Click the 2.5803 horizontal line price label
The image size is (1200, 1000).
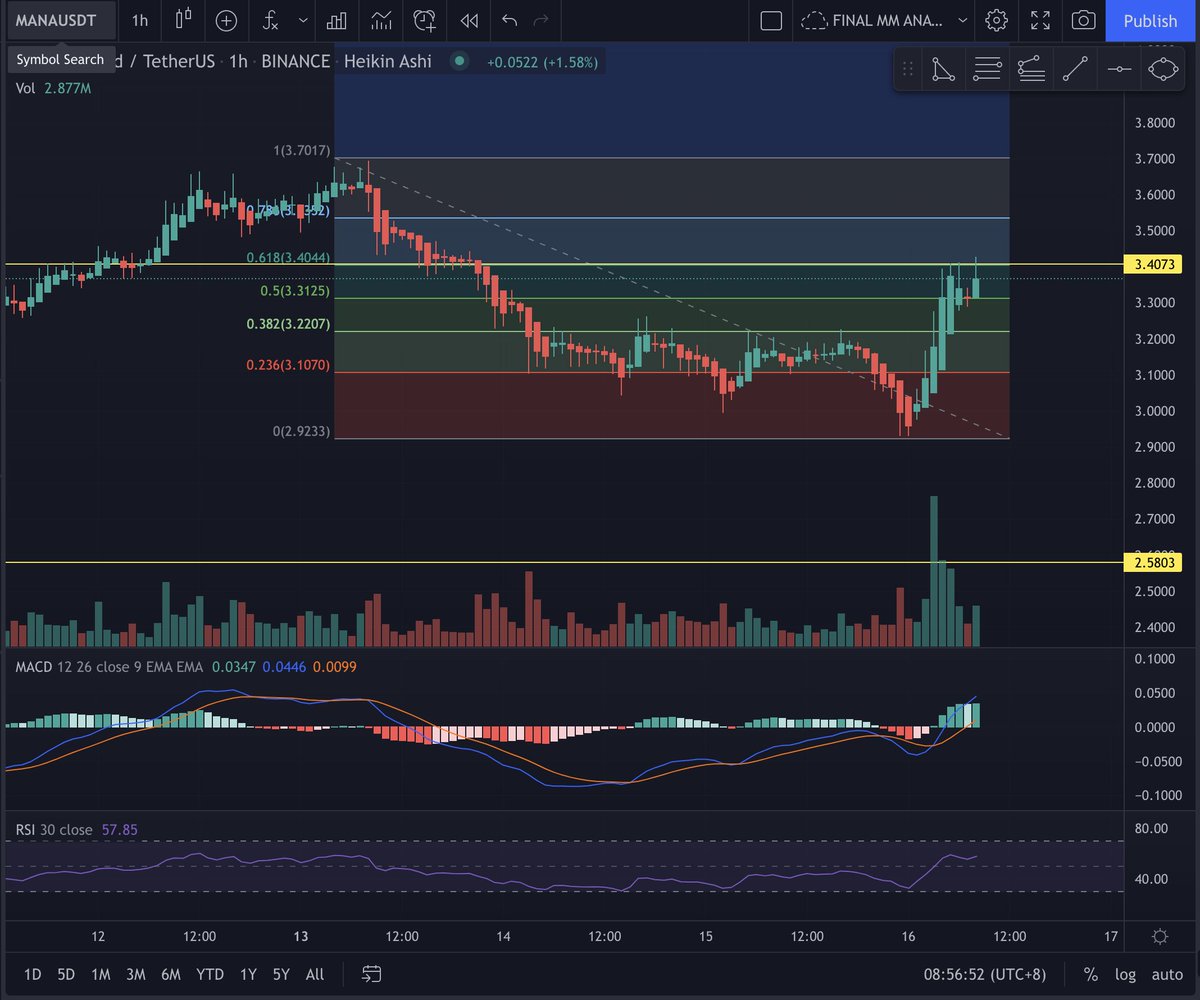point(1155,563)
